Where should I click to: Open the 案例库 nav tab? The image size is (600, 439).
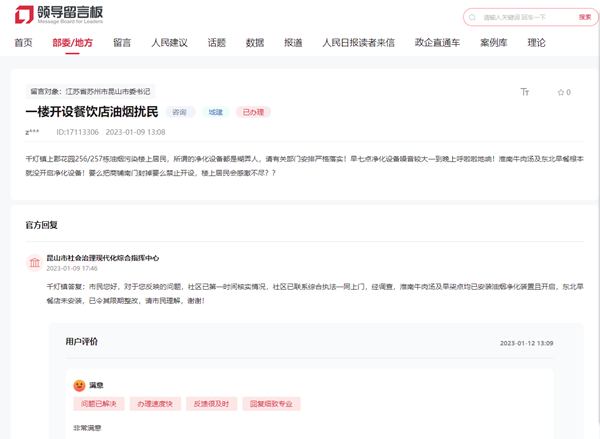click(494, 43)
